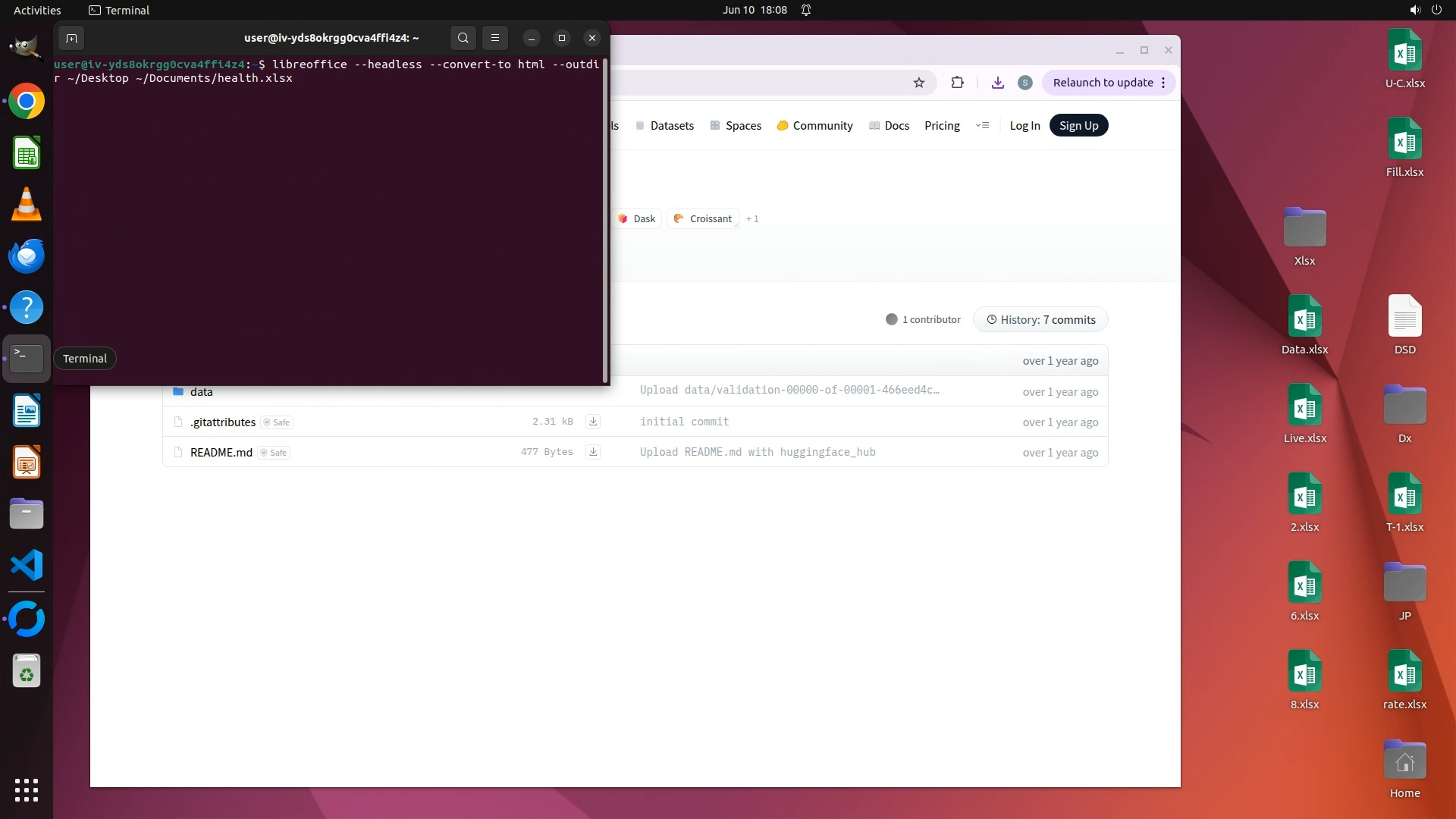
Task: Click the terminal vertical scrollbar
Action: tap(604, 220)
